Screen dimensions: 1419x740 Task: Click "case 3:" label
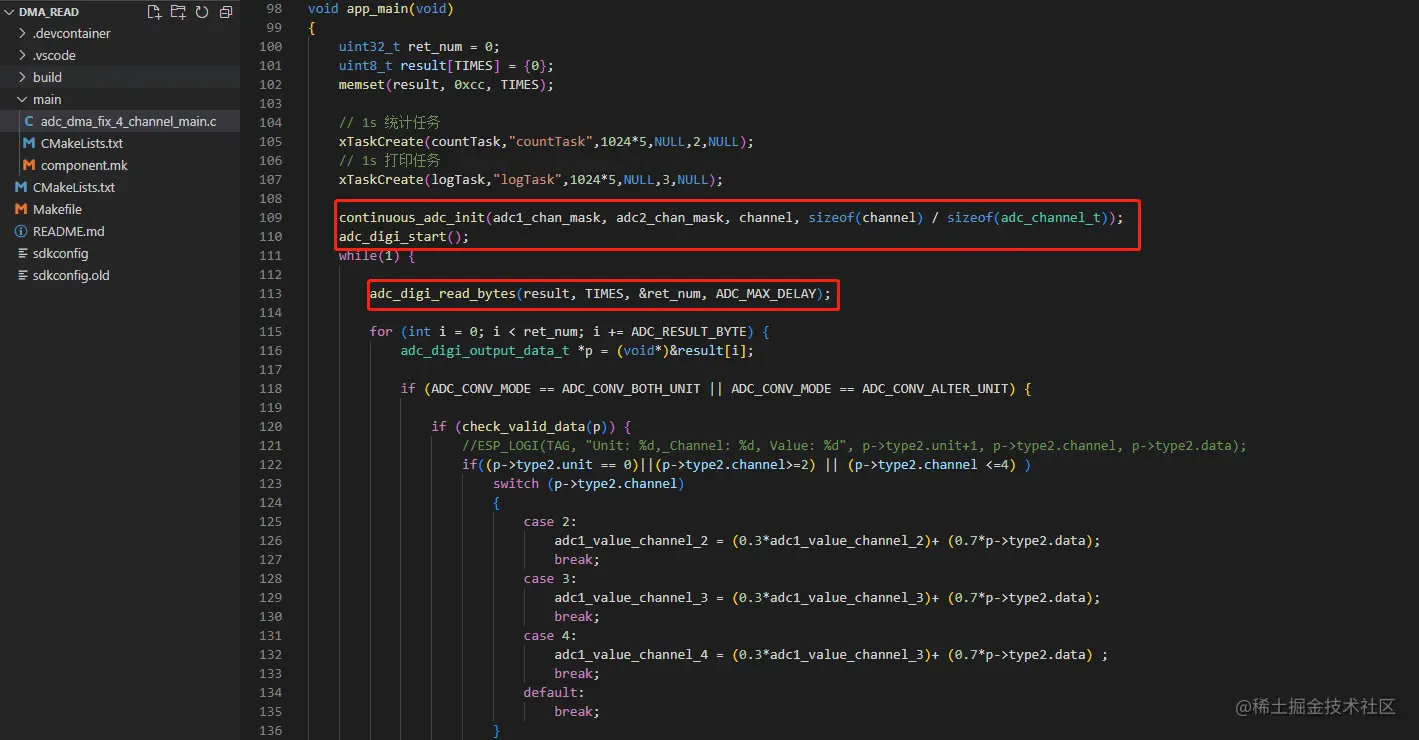click(550, 578)
